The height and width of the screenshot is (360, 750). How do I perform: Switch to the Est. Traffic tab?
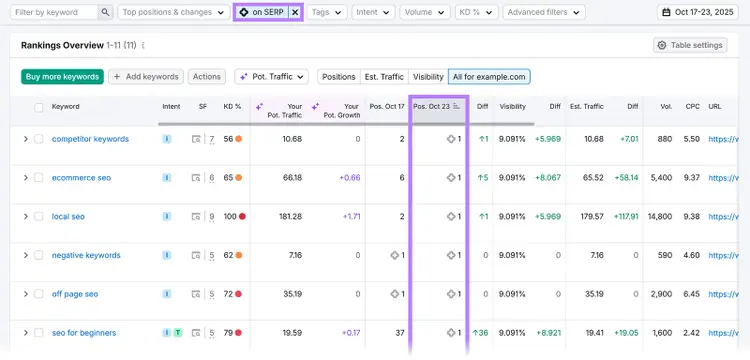(384, 76)
